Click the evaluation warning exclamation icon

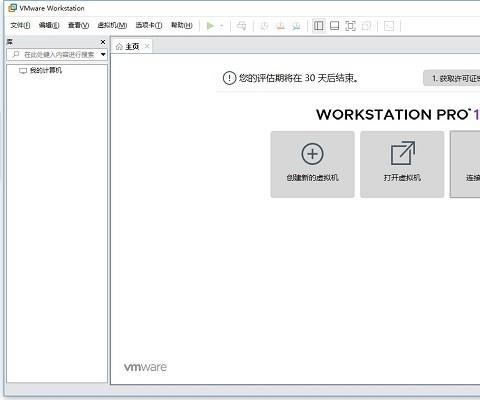coord(229,78)
